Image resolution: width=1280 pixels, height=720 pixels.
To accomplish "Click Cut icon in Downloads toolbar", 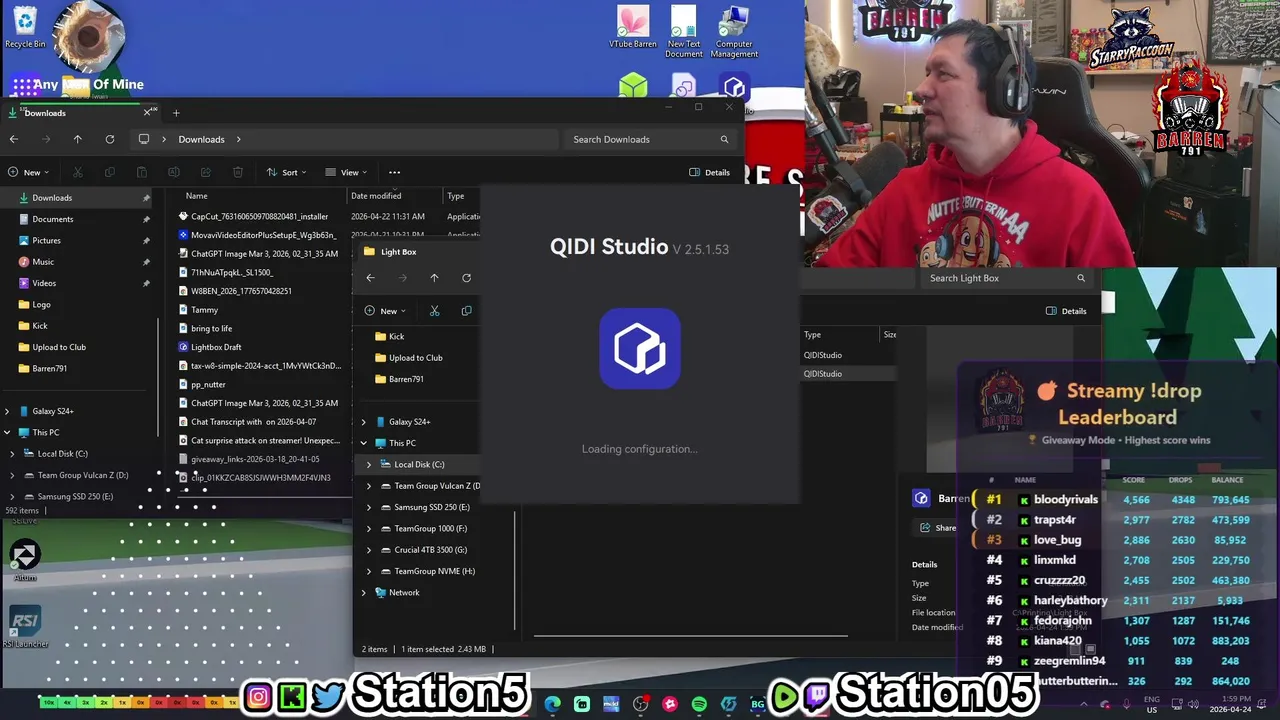I will point(78,172).
